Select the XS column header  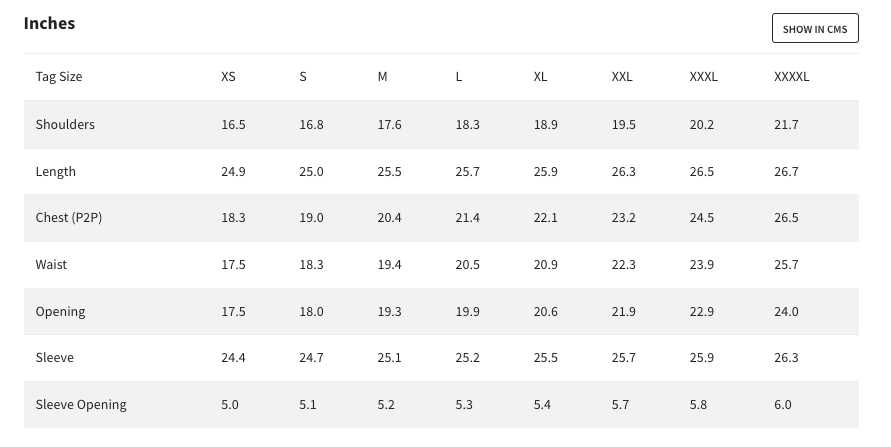click(228, 77)
